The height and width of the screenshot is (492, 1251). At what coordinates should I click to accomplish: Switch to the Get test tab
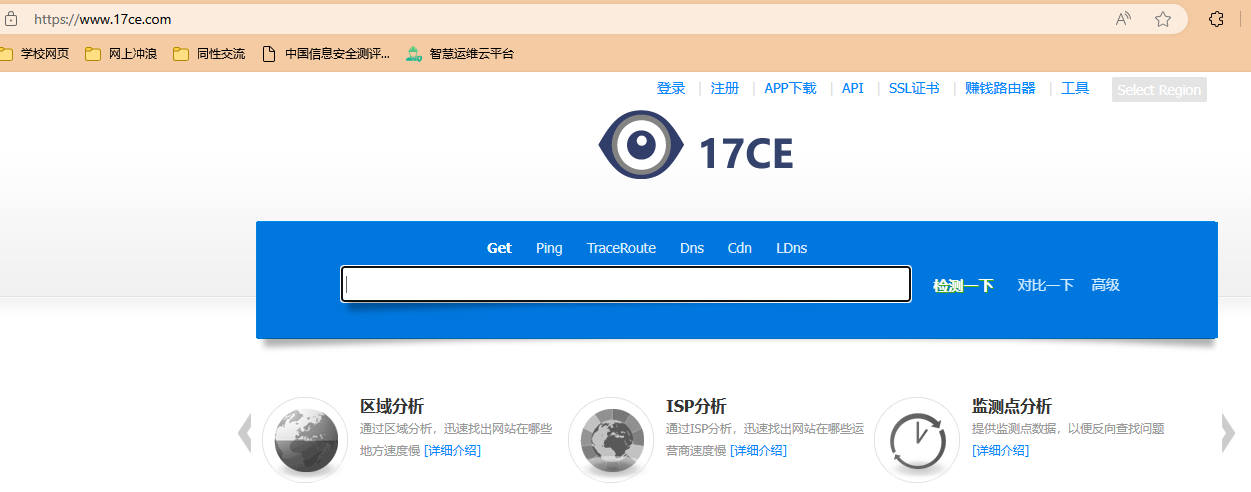point(499,248)
